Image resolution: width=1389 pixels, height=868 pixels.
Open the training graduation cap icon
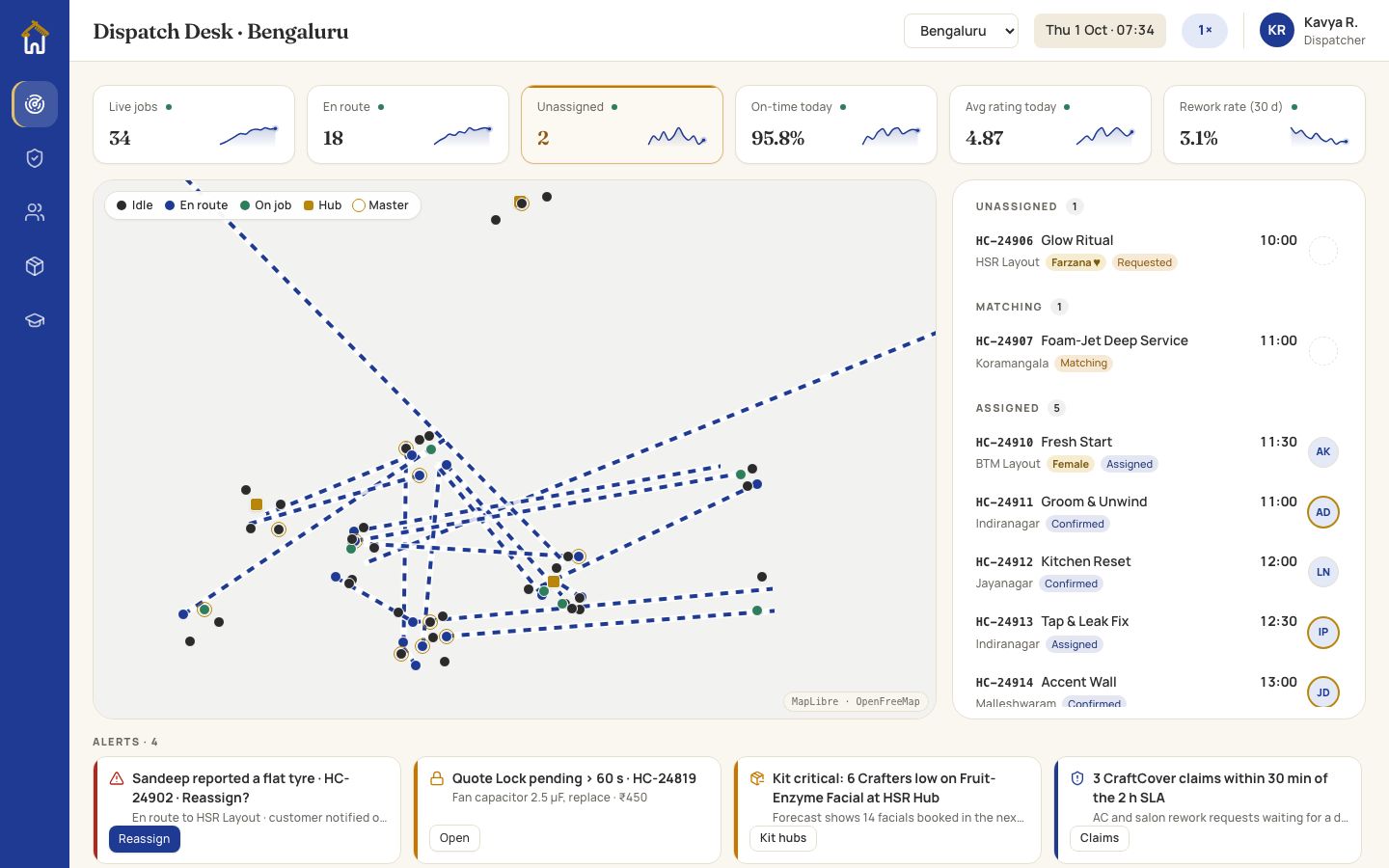click(35, 320)
